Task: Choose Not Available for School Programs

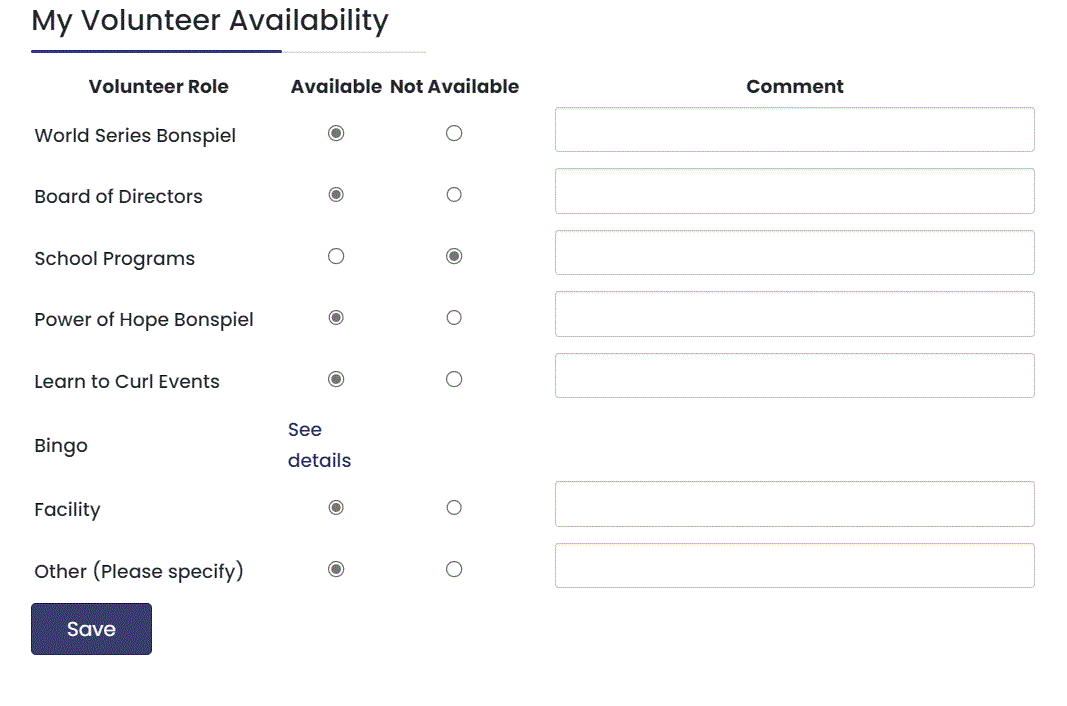Action: coord(454,257)
